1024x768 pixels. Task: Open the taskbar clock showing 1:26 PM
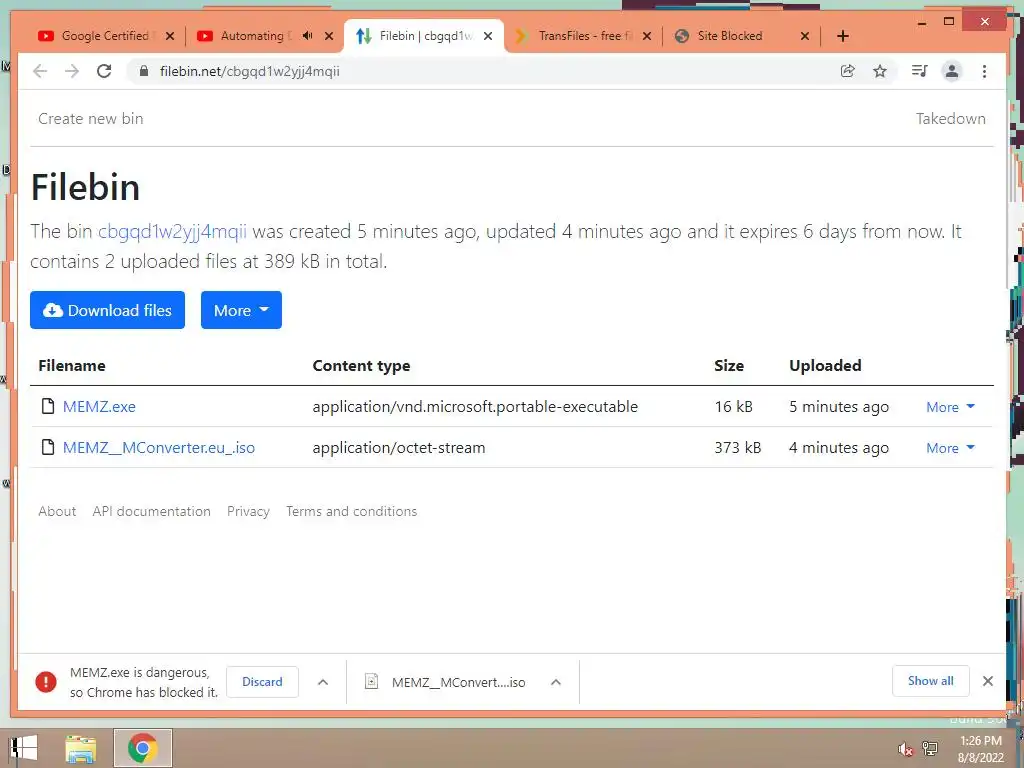[x=981, y=749]
